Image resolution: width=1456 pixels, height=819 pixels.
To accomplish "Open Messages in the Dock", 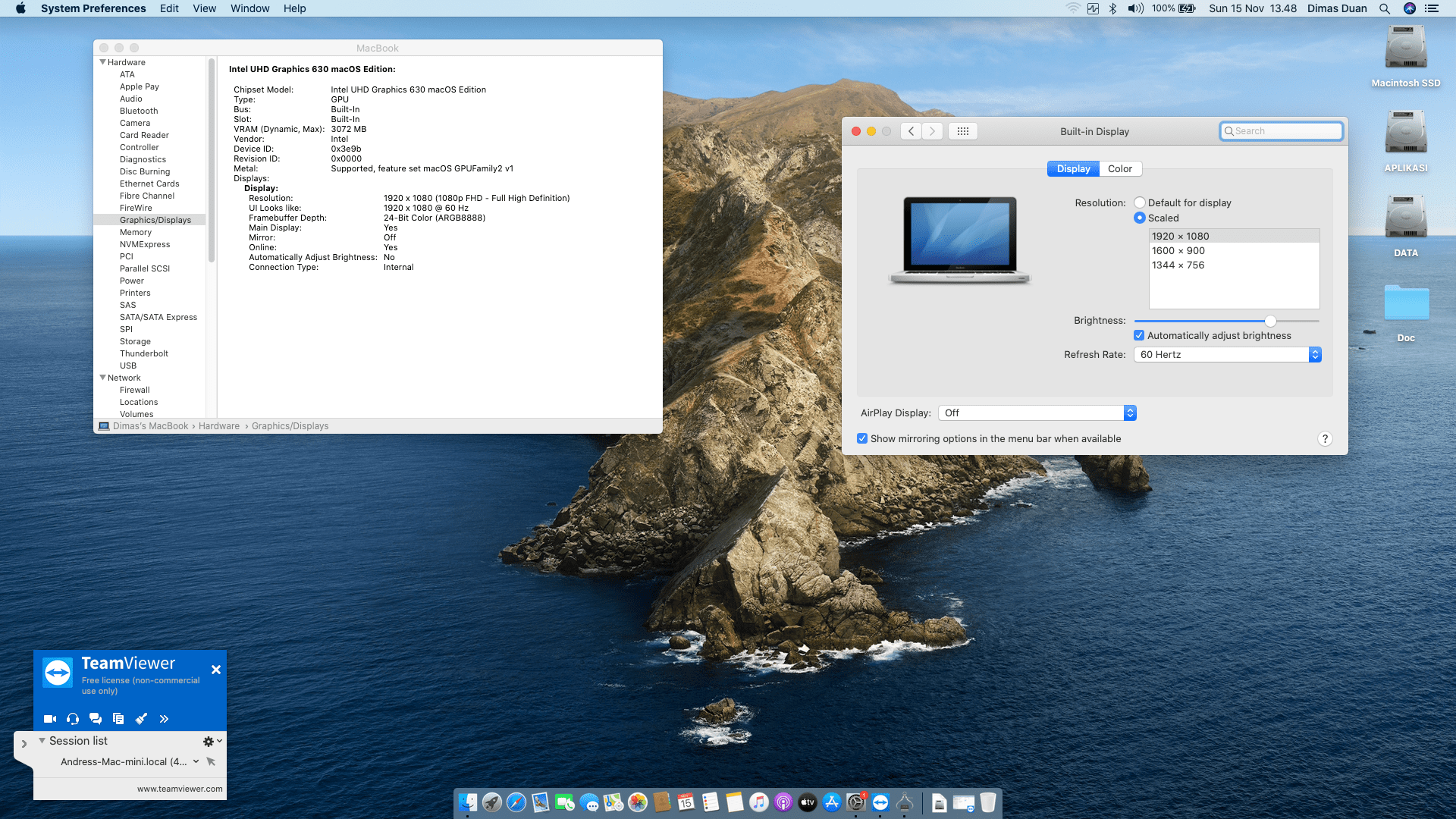I will pos(589,802).
